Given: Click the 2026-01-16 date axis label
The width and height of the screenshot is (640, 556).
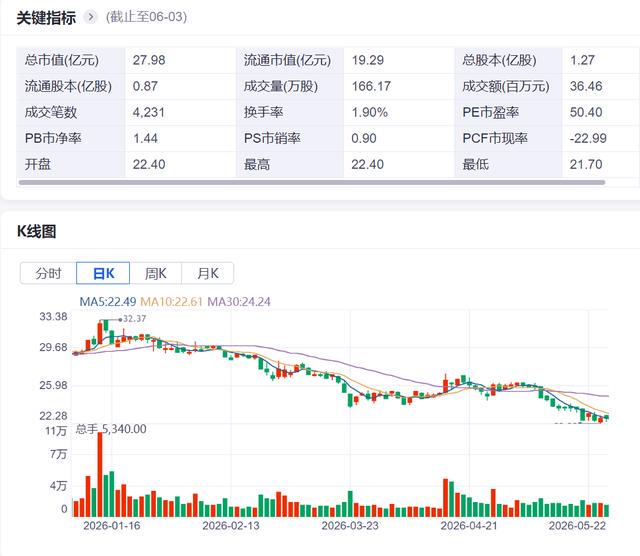Looking at the screenshot, I should pyautogui.click(x=112, y=525).
